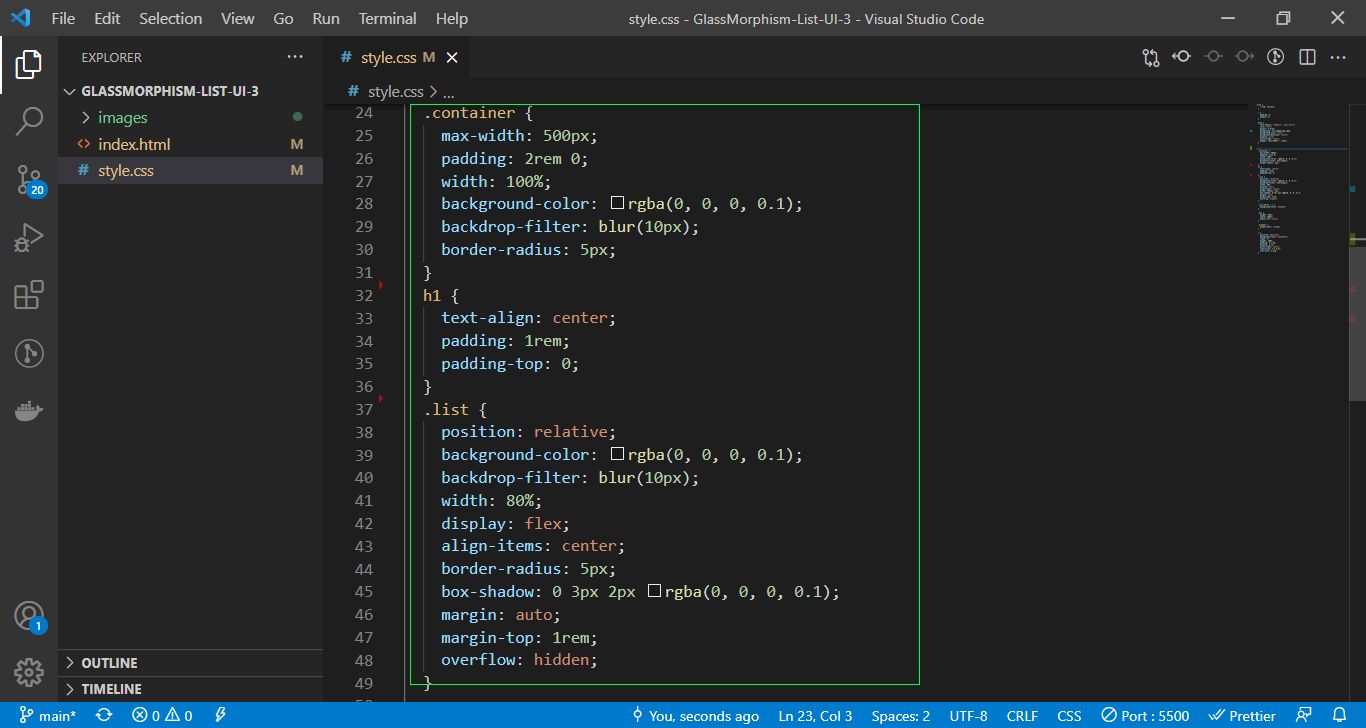
Task: Open notifications bell in status bar
Action: coord(1340,716)
